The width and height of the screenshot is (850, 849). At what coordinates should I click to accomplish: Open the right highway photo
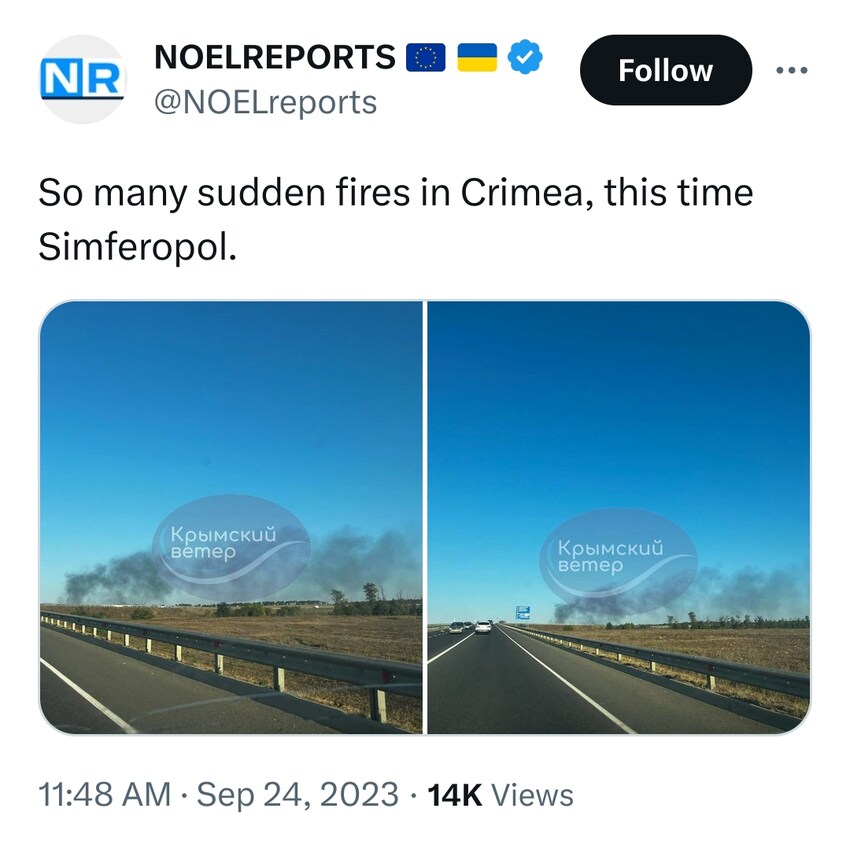(619, 517)
